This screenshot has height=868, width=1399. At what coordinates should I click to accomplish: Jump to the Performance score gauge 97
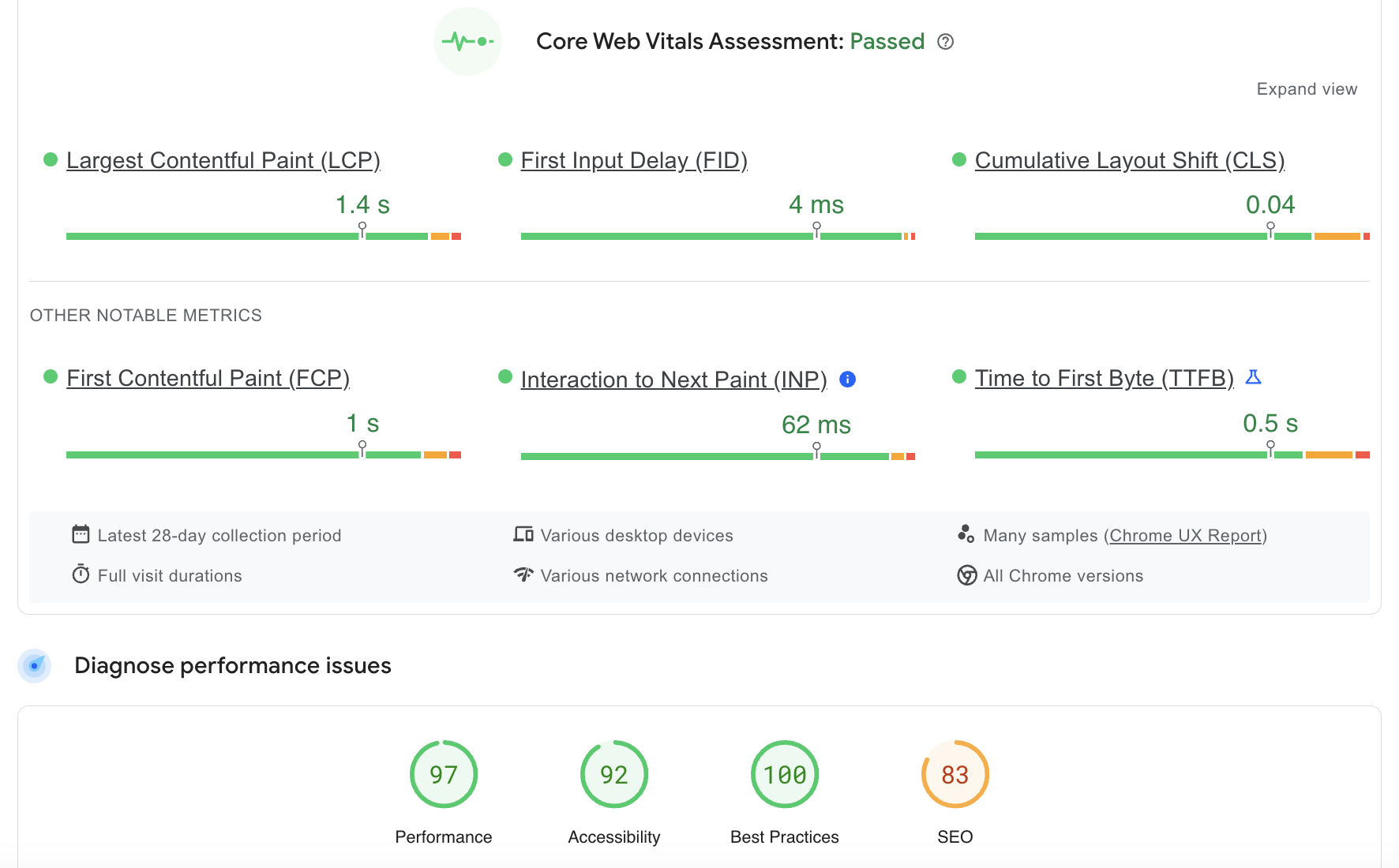(444, 774)
